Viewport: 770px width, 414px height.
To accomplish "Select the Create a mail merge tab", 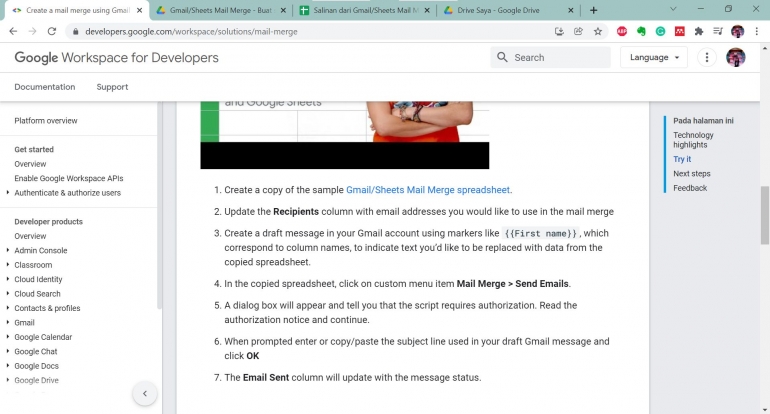I will [x=77, y=10].
